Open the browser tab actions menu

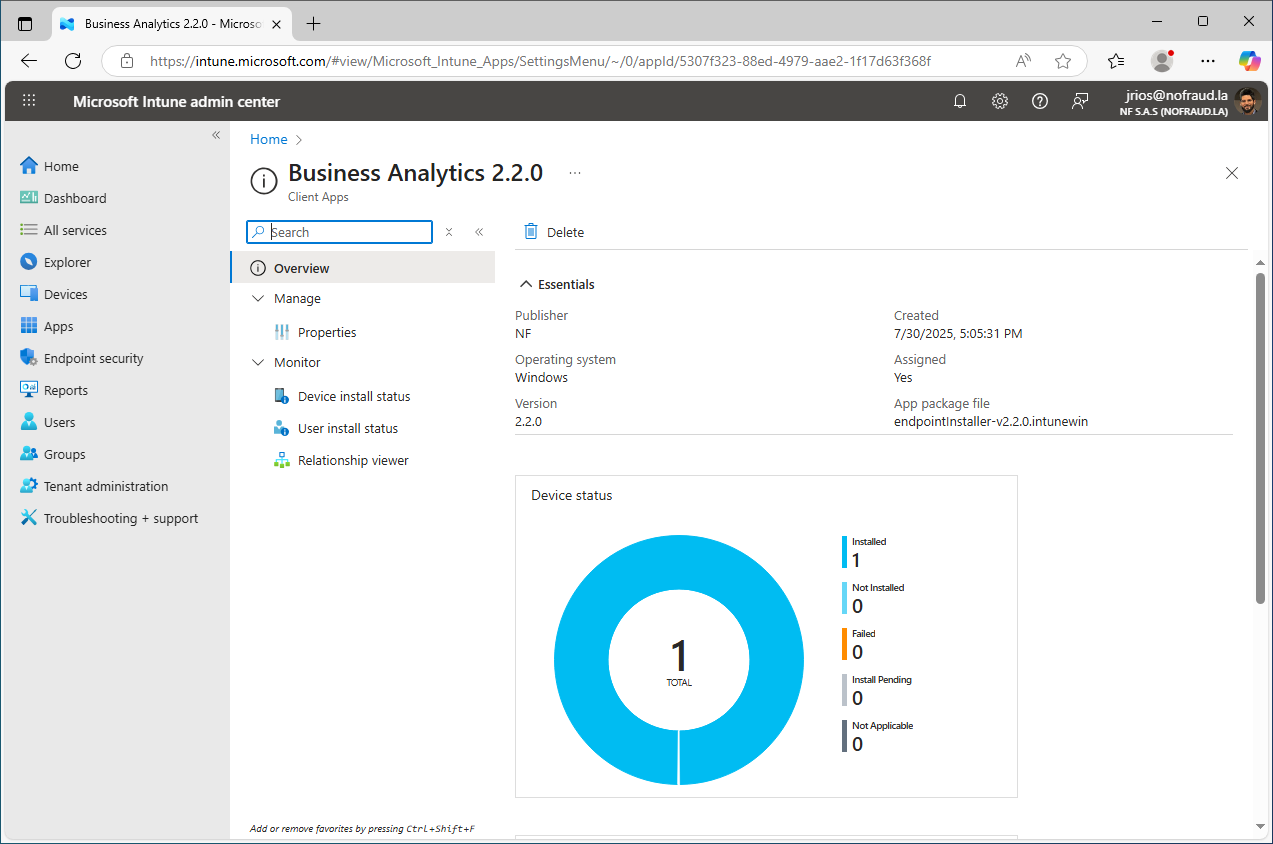[x=25, y=23]
